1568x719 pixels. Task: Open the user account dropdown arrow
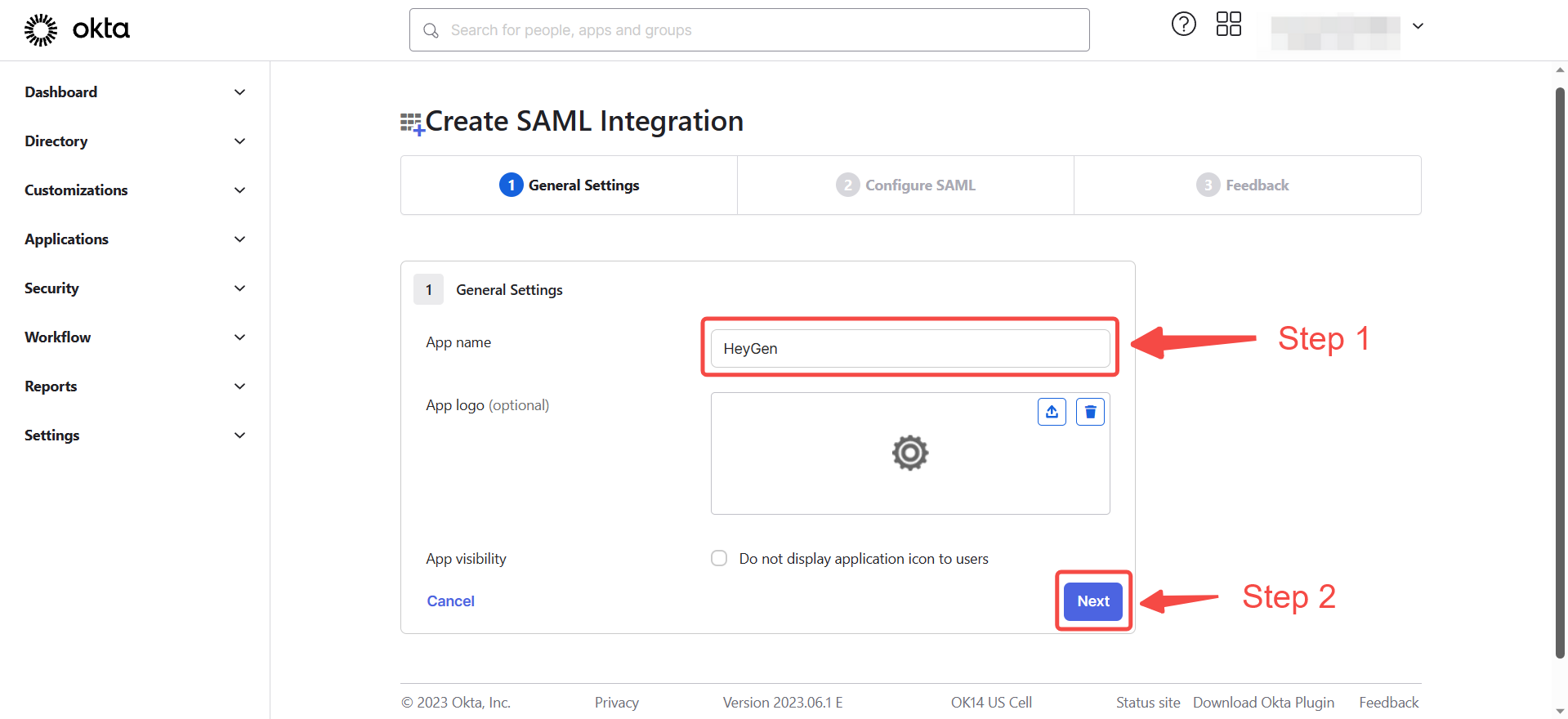pyautogui.click(x=1418, y=26)
